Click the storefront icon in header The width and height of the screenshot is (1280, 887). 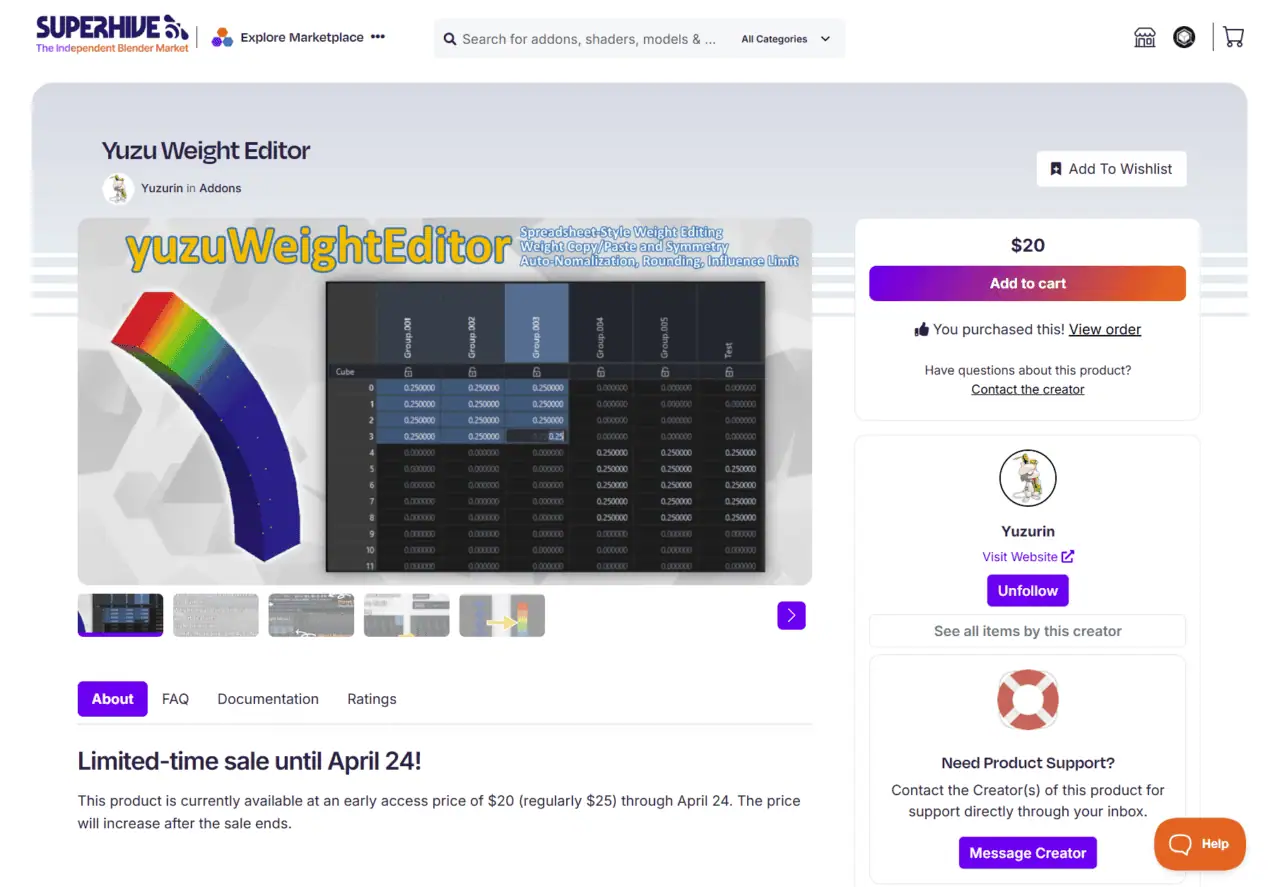pyautogui.click(x=1145, y=38)
